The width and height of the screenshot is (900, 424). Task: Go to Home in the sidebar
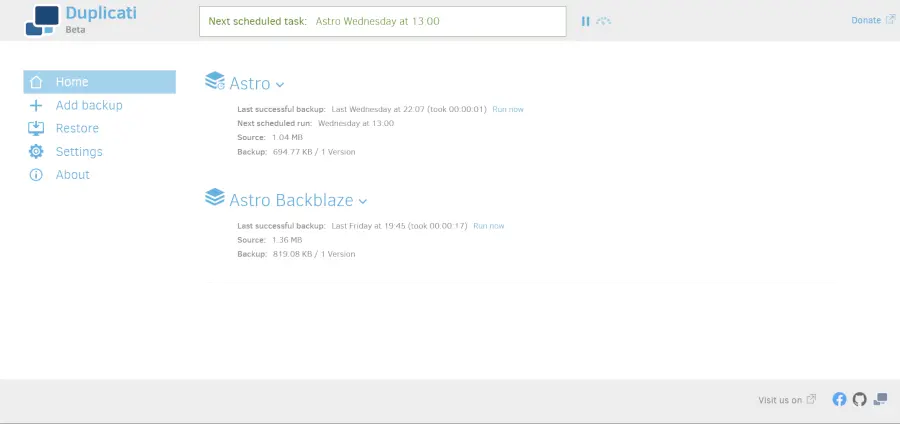click(99, 82)
